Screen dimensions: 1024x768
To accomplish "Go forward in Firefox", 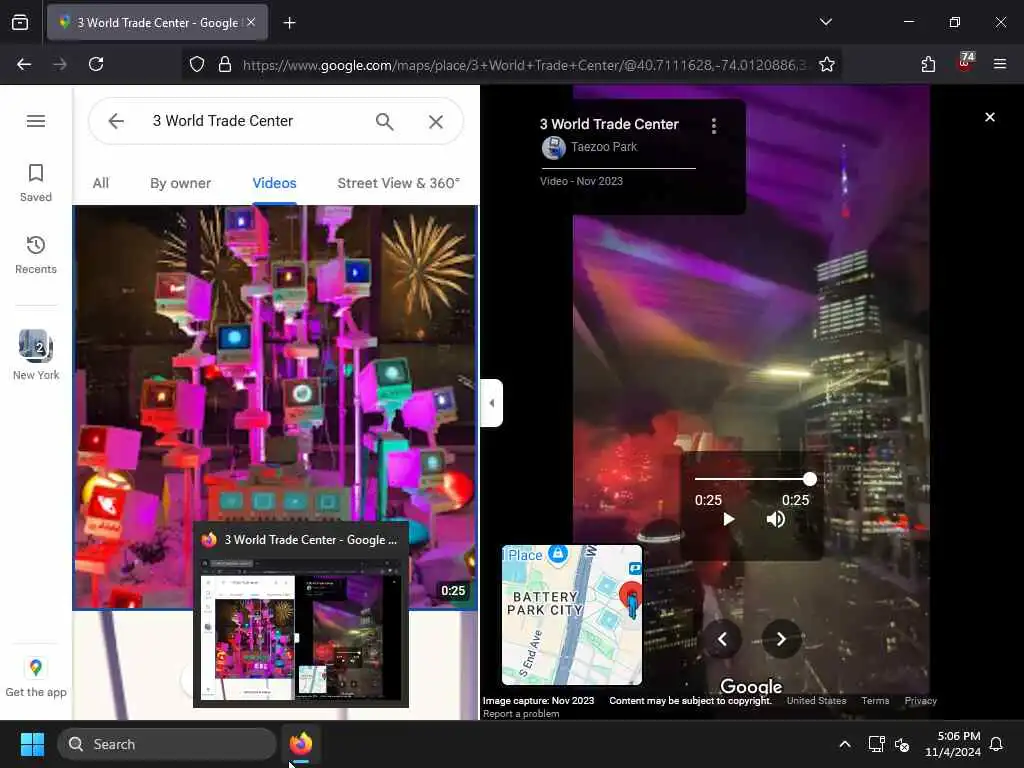I will [60, 64].
